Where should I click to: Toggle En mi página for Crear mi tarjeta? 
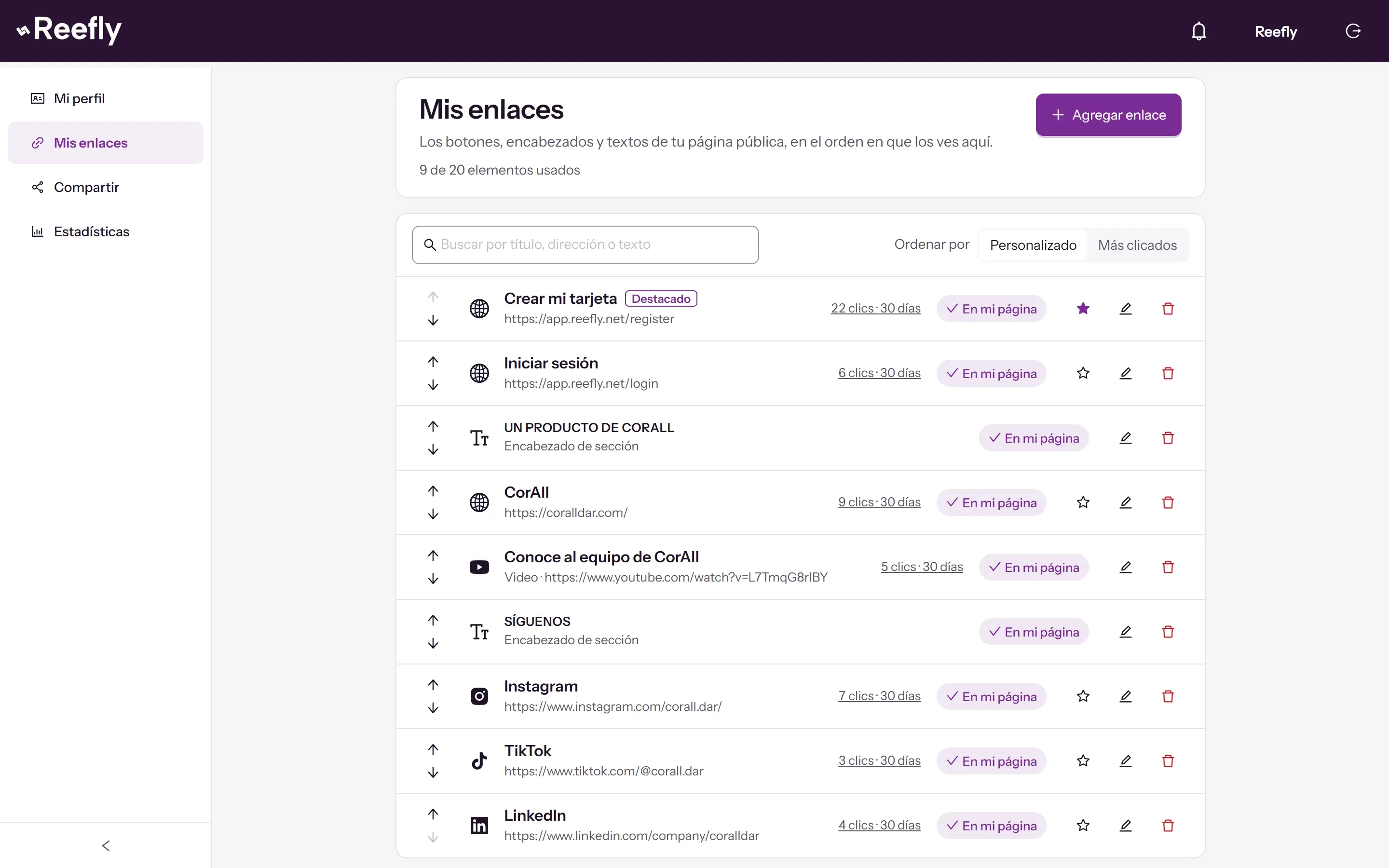pos(991,309)
